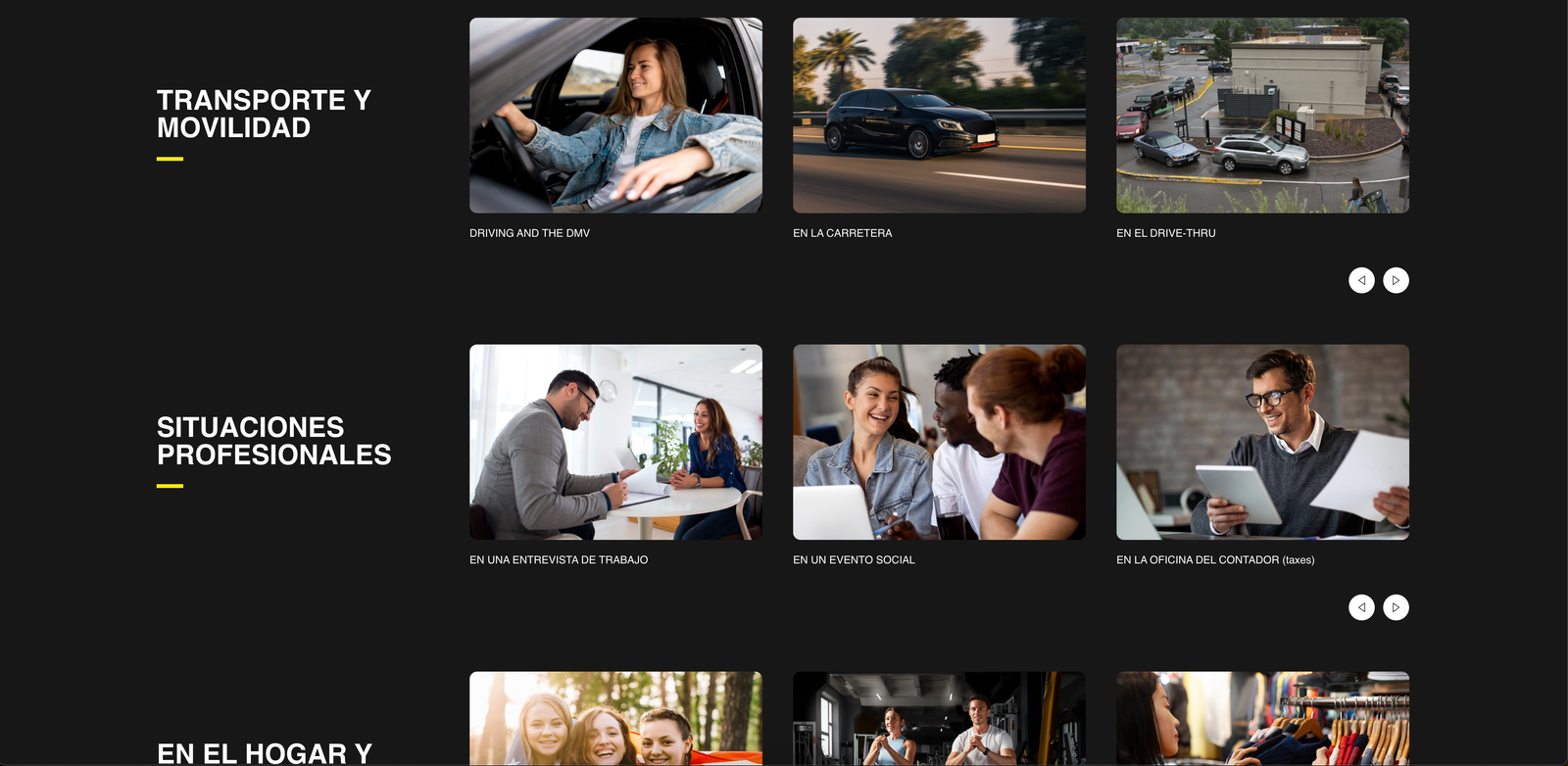Open the drive-thru aerial photo thumbnail

[1262, 116]
